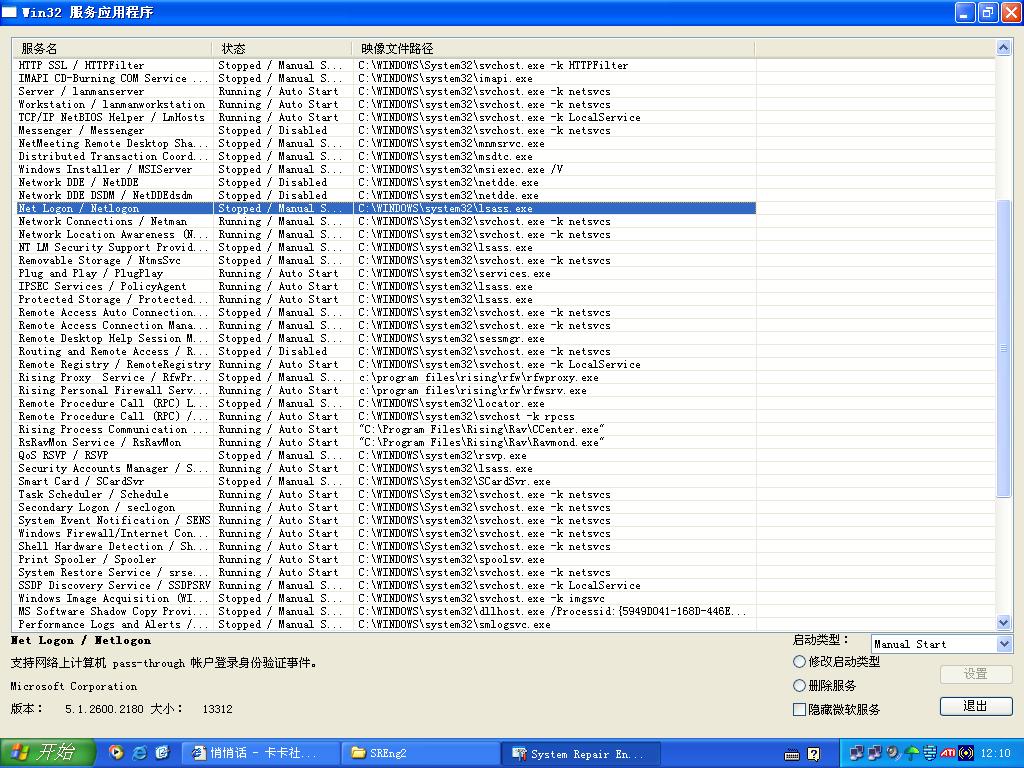Select the highlighted Net Logon / Netlogon row

tap(385, 208)
